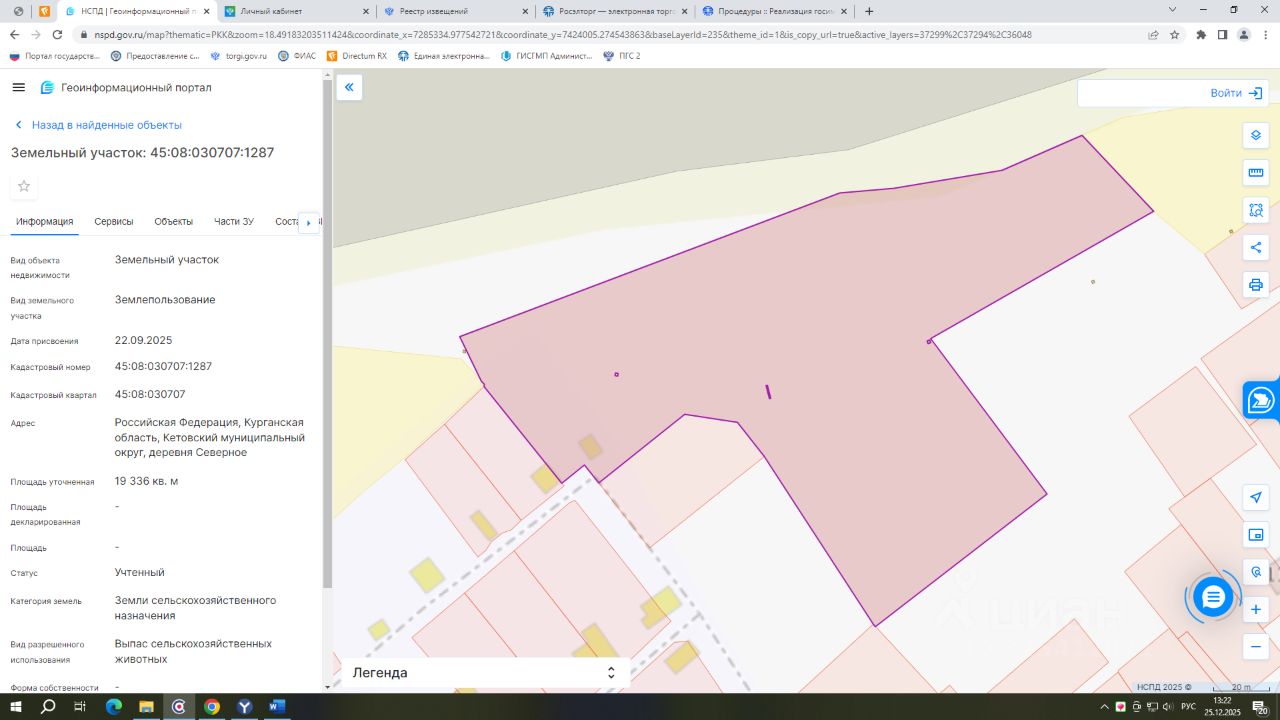This screenshot has height=720, width=1280.
Task: Select the area value 19 336 кв. м
Action: [x=147, y=481]
